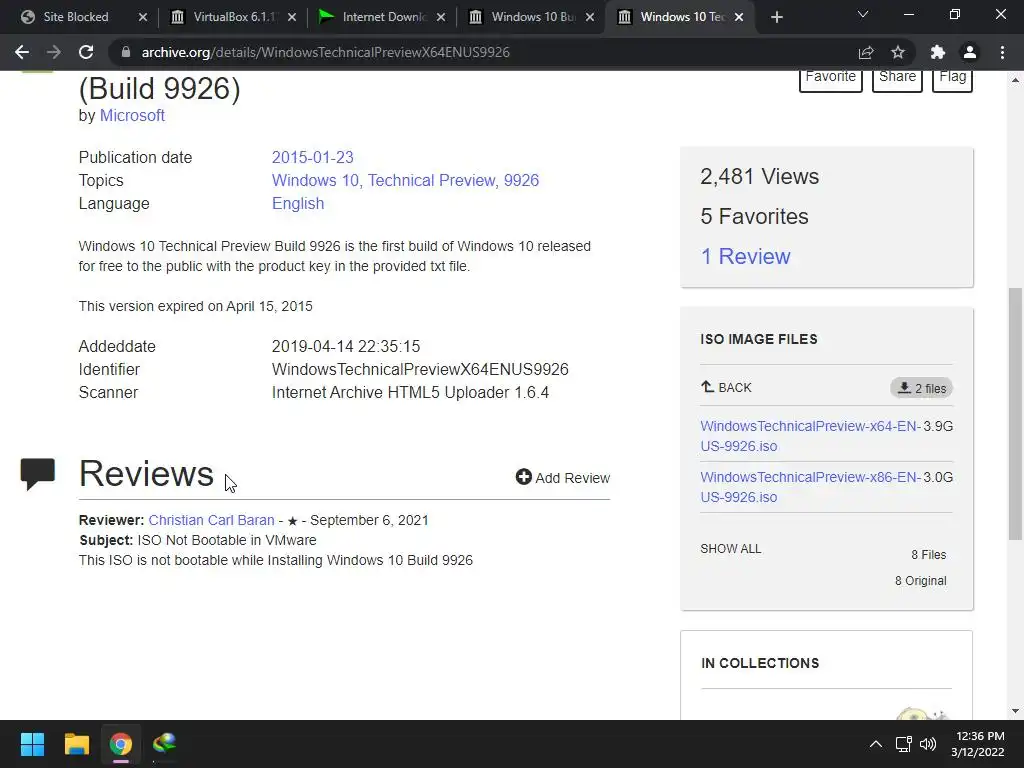
Task: Open the 2015-01-23 publication date link
Action: click(312, 157)
